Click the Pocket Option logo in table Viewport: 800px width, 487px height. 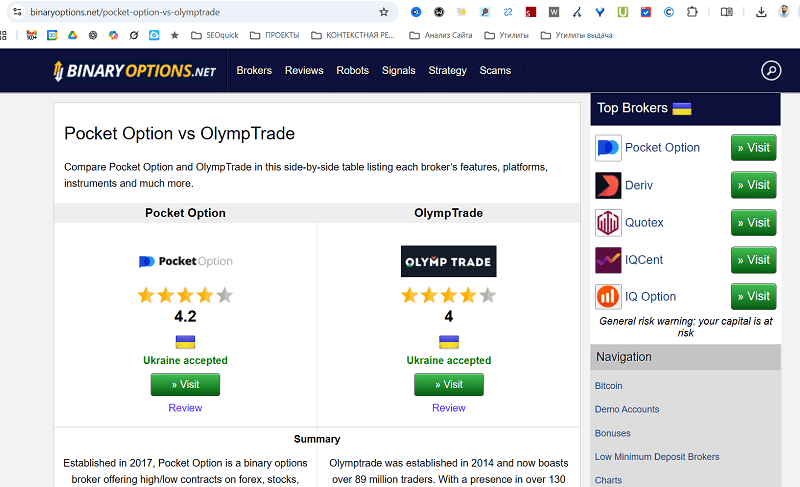click(185, 262)
